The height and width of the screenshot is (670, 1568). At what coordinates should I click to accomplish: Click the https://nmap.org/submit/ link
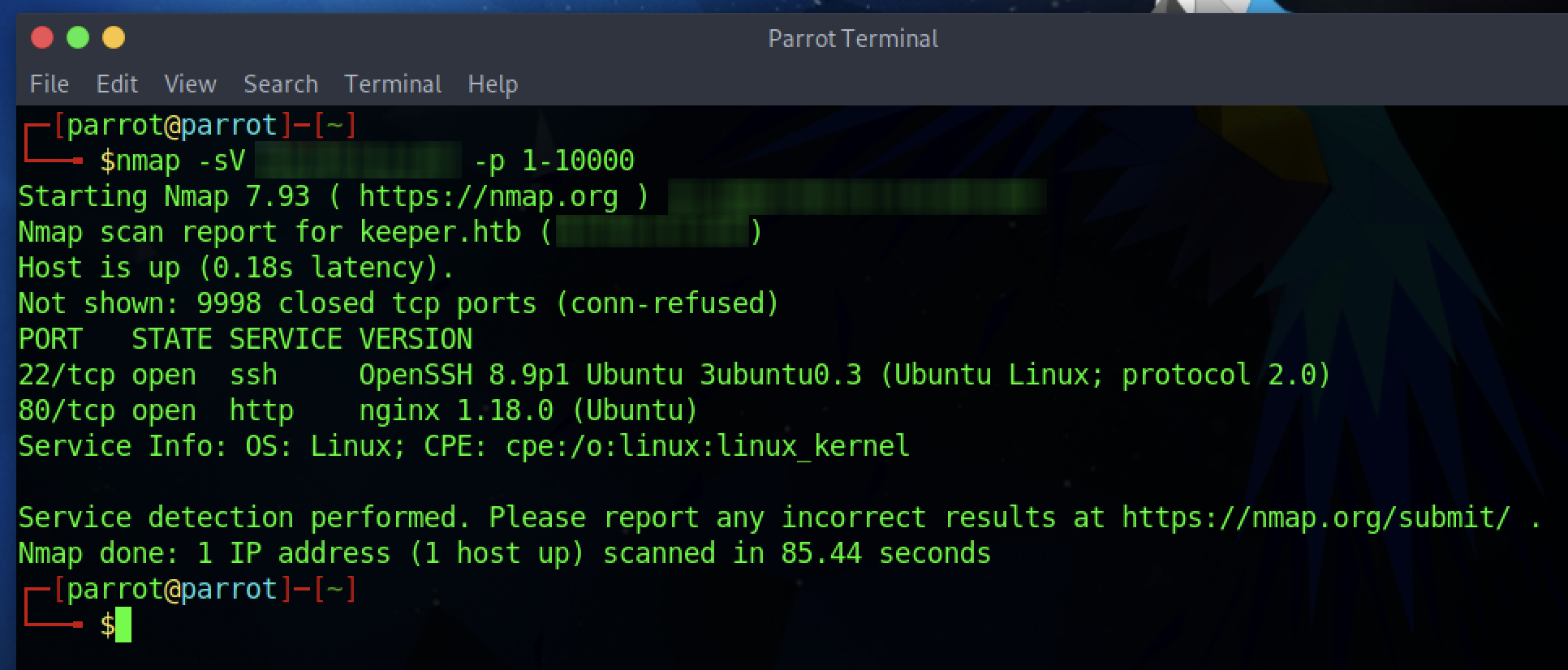click(1316, 518)
